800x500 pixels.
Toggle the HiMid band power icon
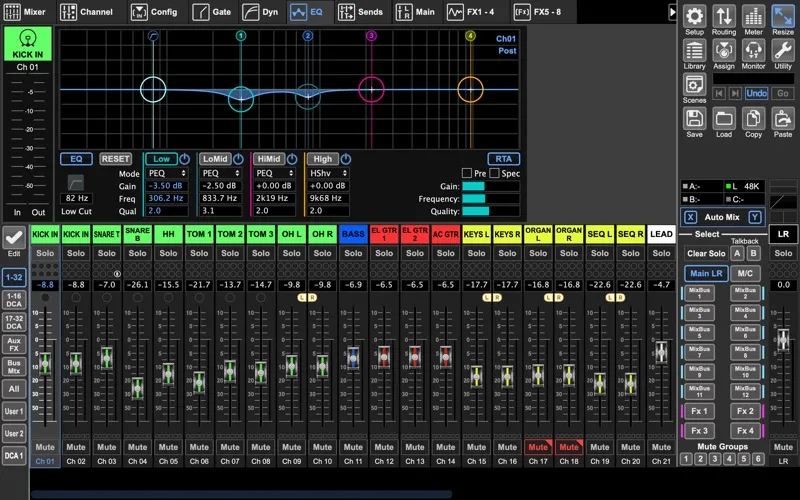[x=292, y=159]
